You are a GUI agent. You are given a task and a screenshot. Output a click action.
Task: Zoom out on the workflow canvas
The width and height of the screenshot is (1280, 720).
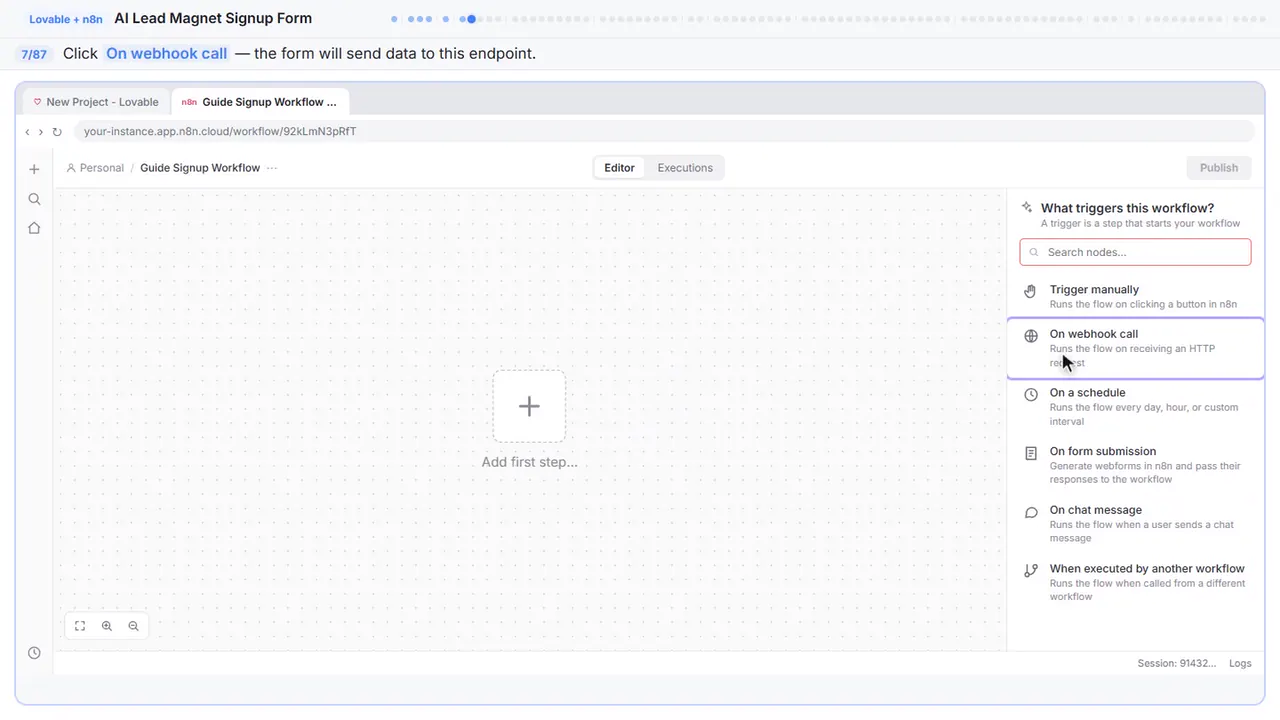click(133, 626)
